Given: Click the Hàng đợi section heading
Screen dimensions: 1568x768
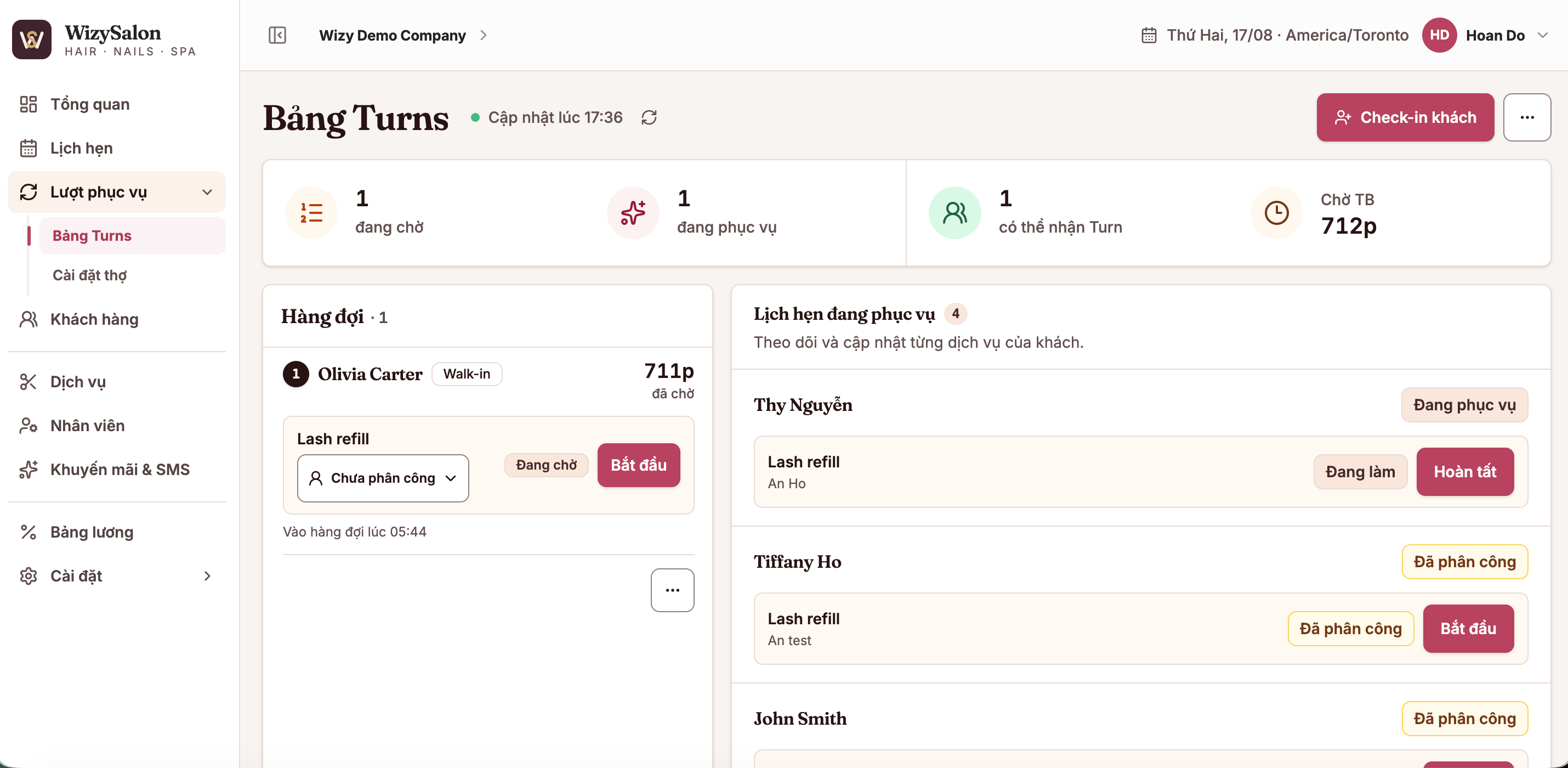Looking at the screenshot, I should coord(322,317).
